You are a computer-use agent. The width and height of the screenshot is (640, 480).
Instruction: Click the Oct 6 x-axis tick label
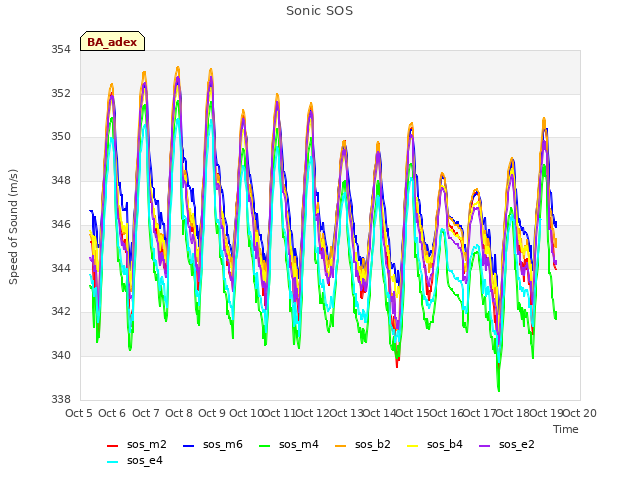click(112, 413)
